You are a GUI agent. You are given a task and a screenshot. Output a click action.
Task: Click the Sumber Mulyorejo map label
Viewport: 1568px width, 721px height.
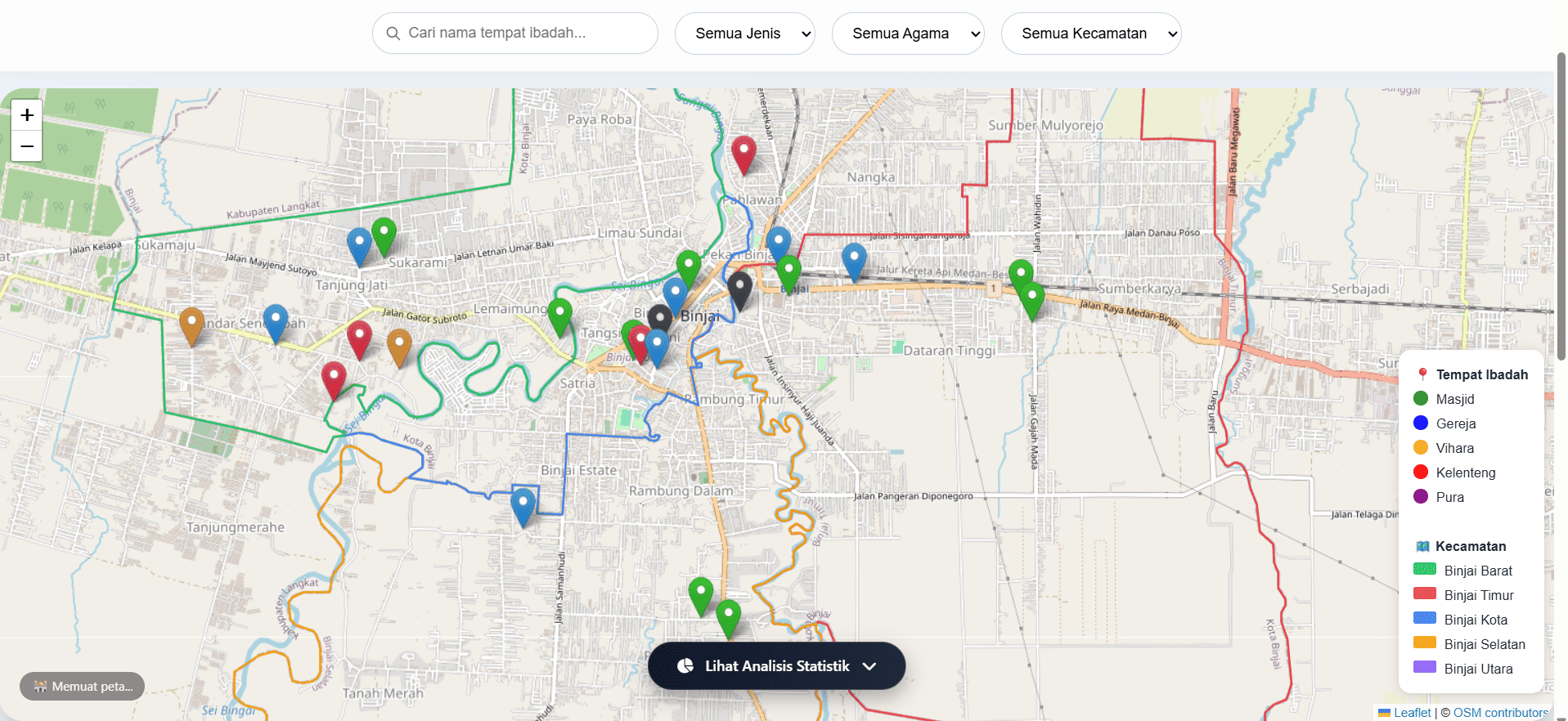1045,126
